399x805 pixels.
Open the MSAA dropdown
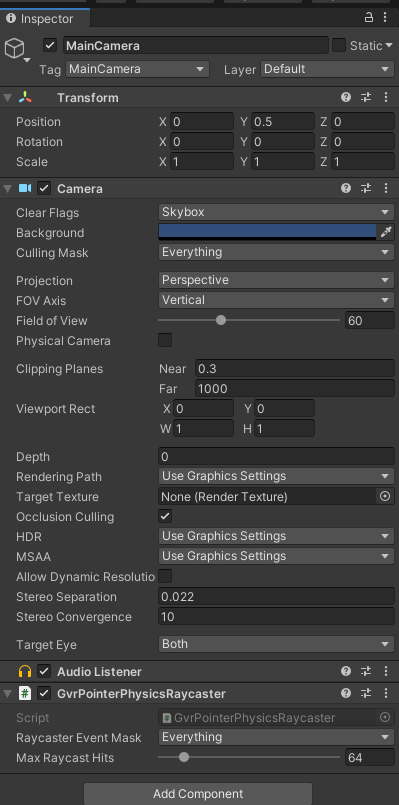[276, 556]
